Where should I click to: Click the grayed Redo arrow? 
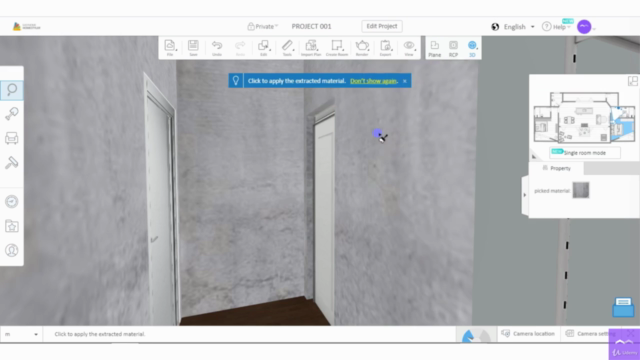coord(240,48)
